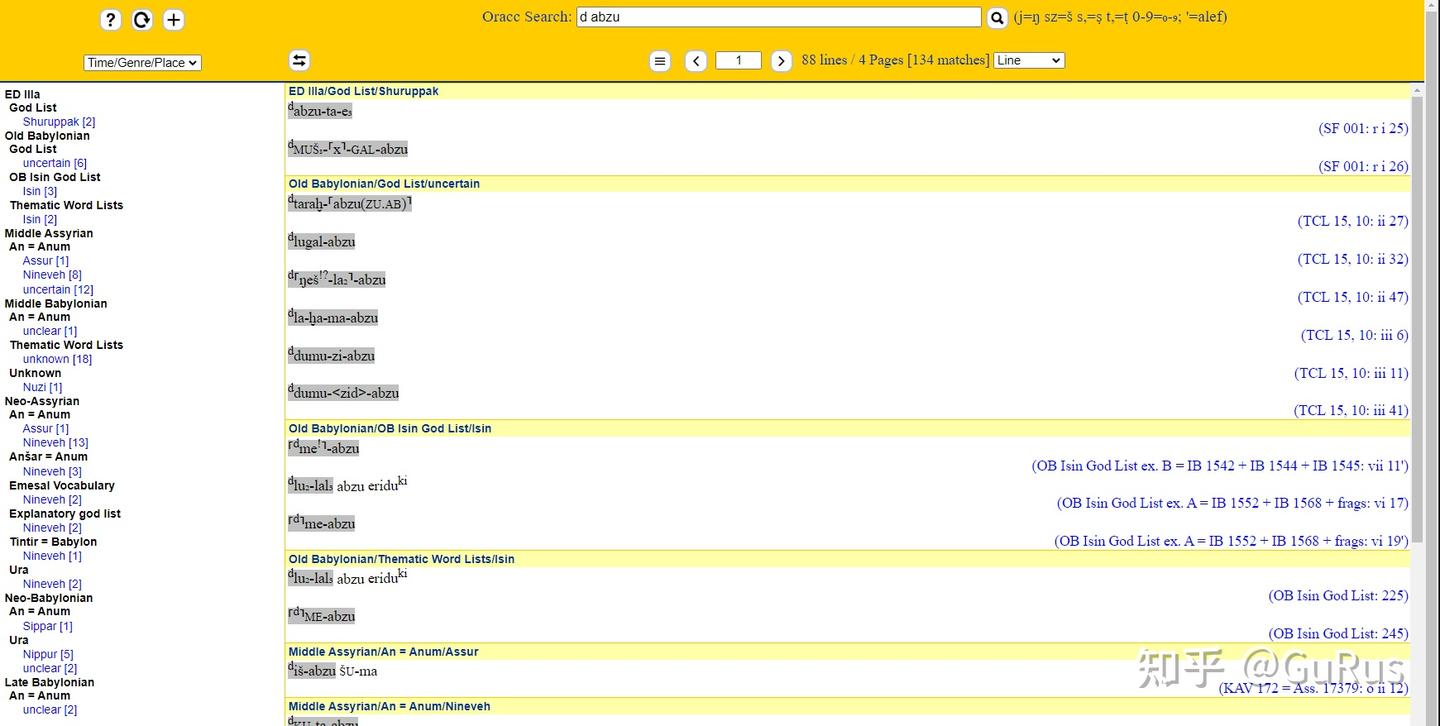Screen dimensions: 1440x726
Task: Click heading Old Babylonian/God List/uncertain
Action: [384, 184]
